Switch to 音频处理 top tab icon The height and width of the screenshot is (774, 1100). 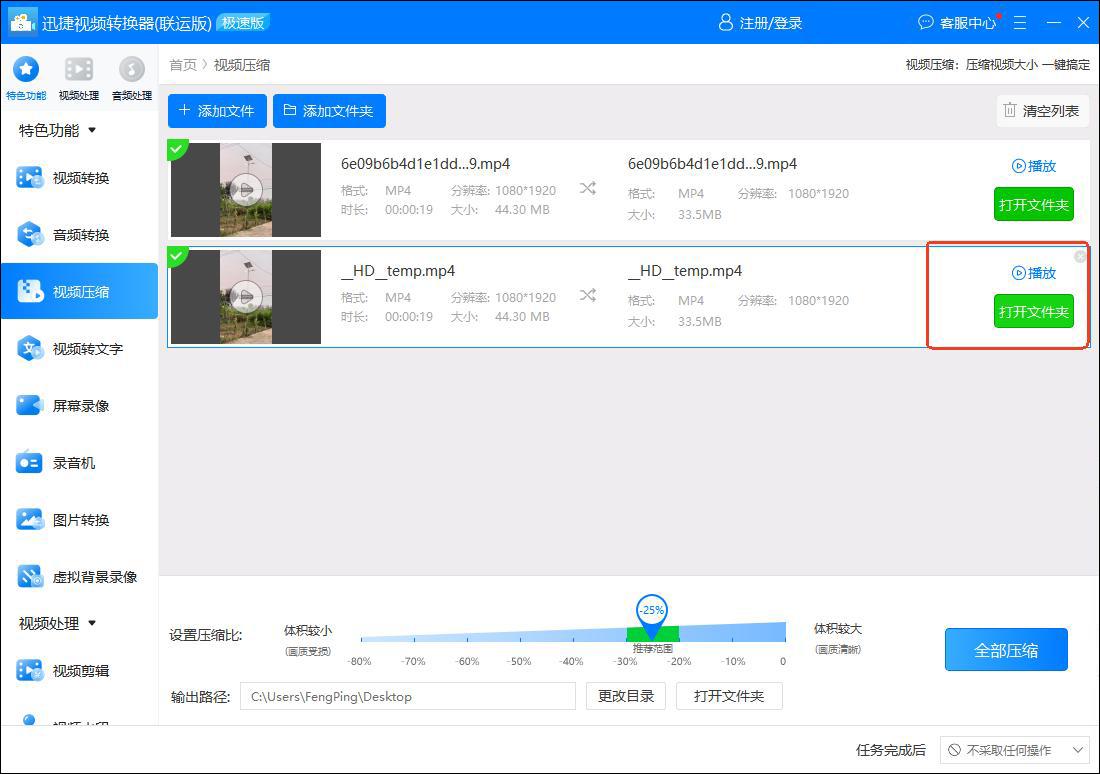(131, 70)
